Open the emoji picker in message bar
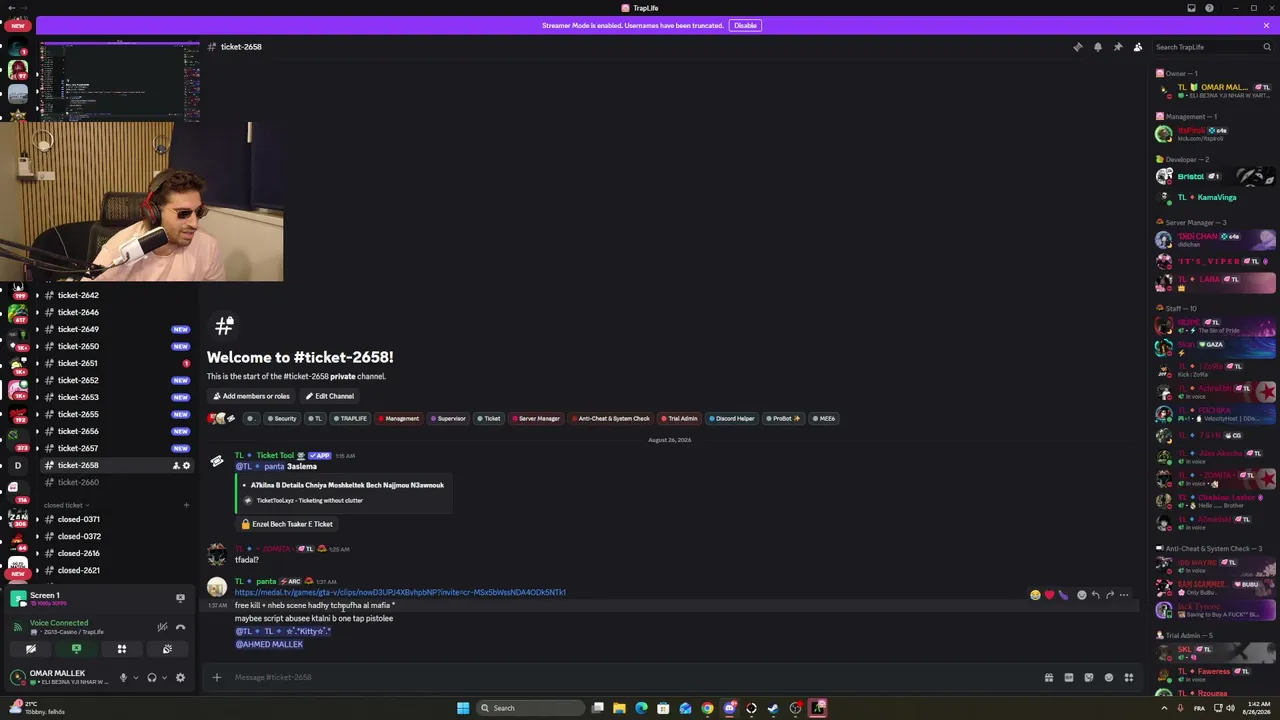 tap(1108, 677)
